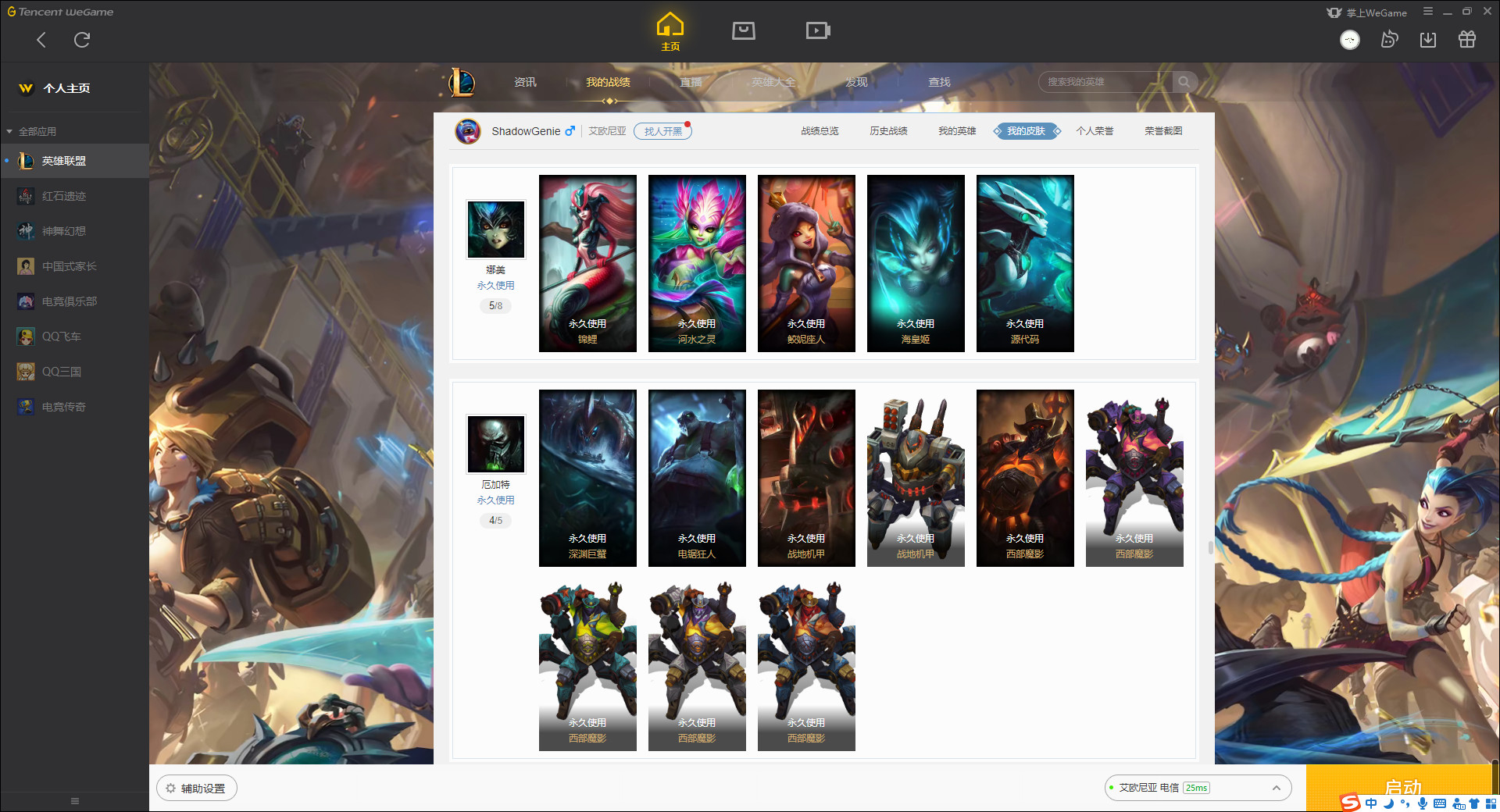Select 神舞幻想 in app list

click(x=74, y=231)
